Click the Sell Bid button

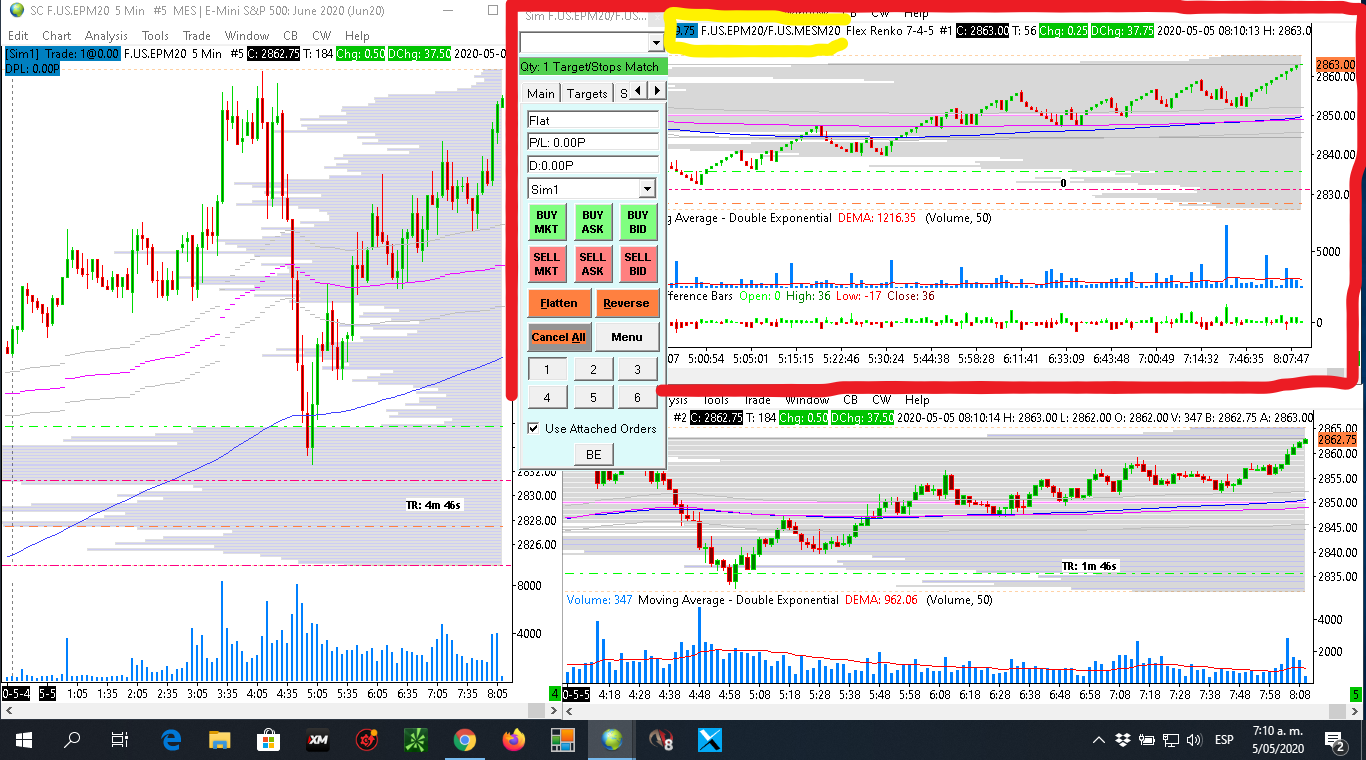click(x=638, y=264)
